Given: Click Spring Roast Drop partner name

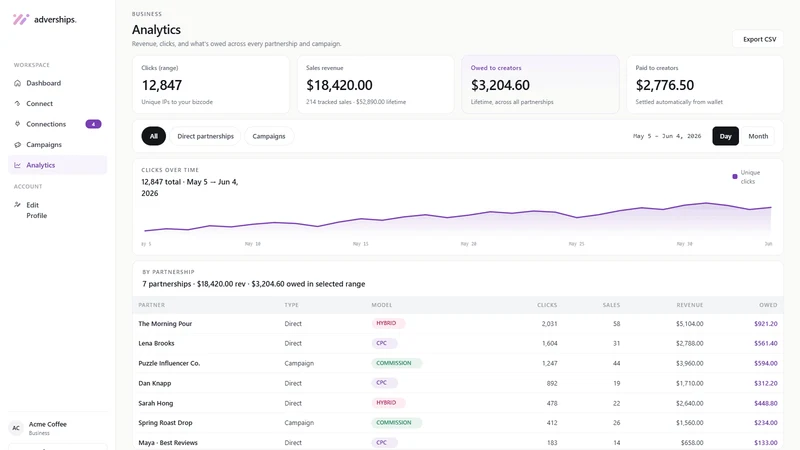Looking at the screenshot, I should coord(165,423).
